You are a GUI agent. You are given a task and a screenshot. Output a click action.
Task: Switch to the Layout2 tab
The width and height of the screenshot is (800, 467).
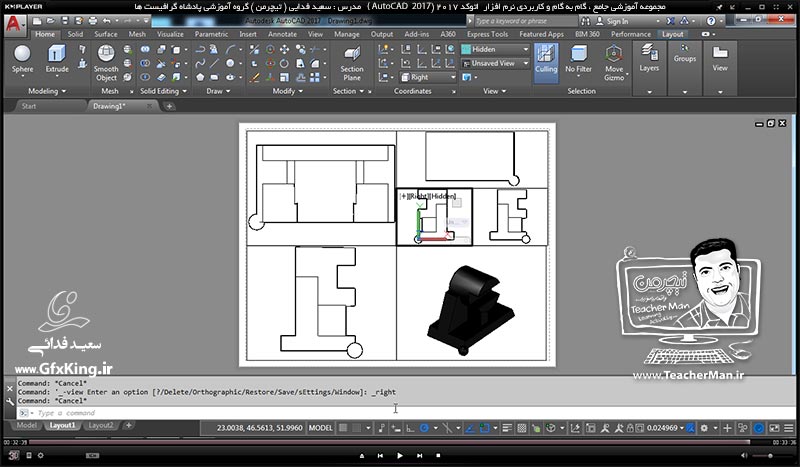[101, 425]
